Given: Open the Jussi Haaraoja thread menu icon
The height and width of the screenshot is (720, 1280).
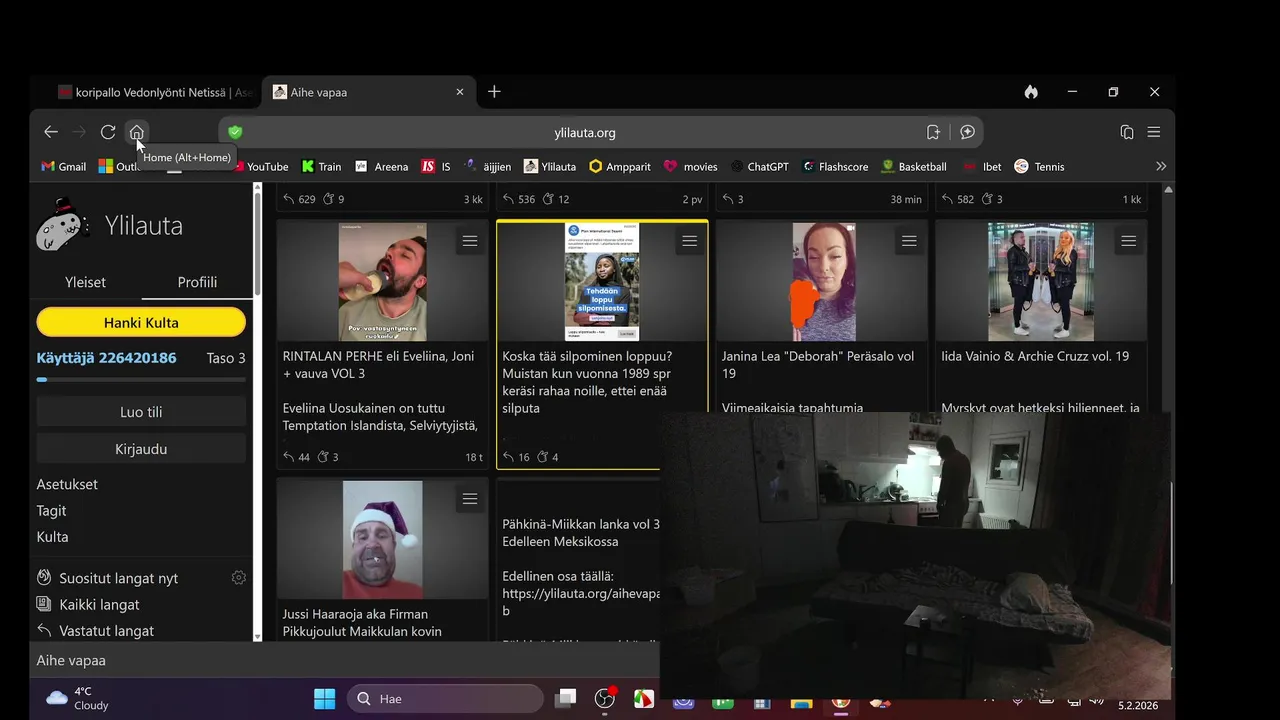Looking at the screenshot, I should click(x=470, y=499).
